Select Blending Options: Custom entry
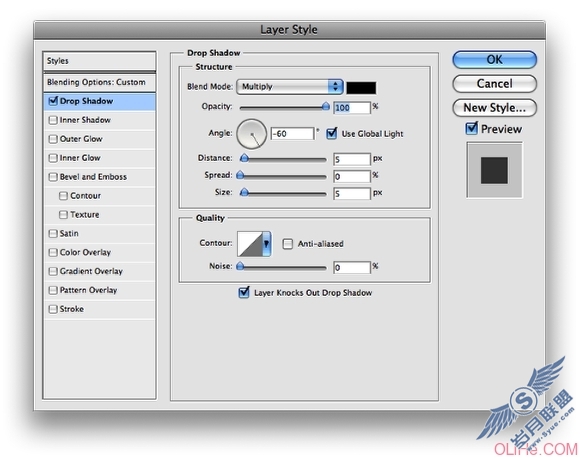The width and height of the screenshot is (580, 458). (100, 82)
